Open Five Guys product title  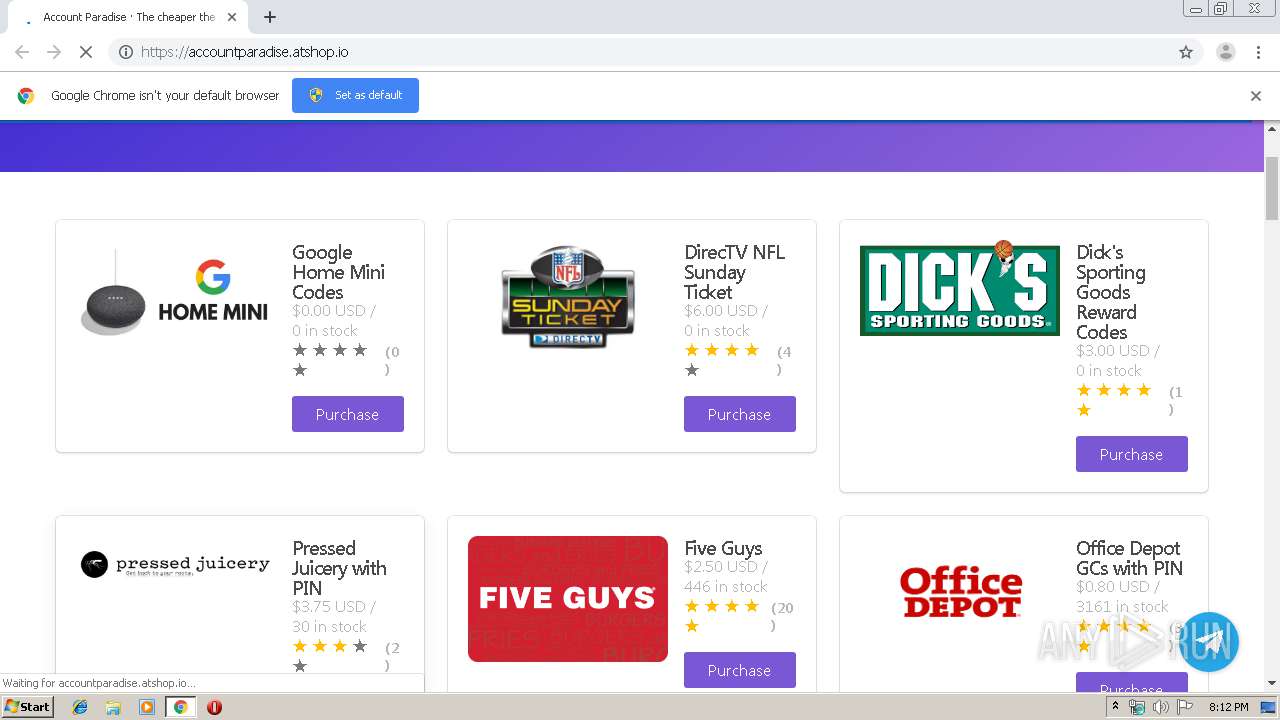(x=723, y=548)
